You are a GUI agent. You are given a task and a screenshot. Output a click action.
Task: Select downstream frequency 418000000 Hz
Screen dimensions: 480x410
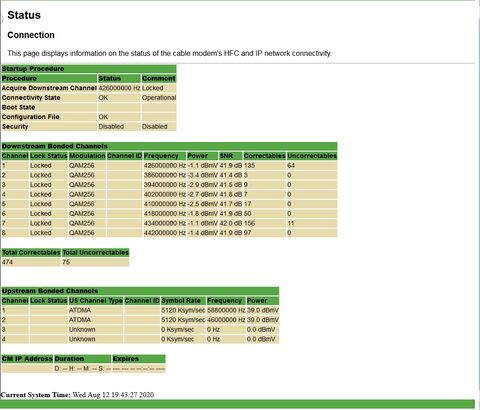[165, 214]
